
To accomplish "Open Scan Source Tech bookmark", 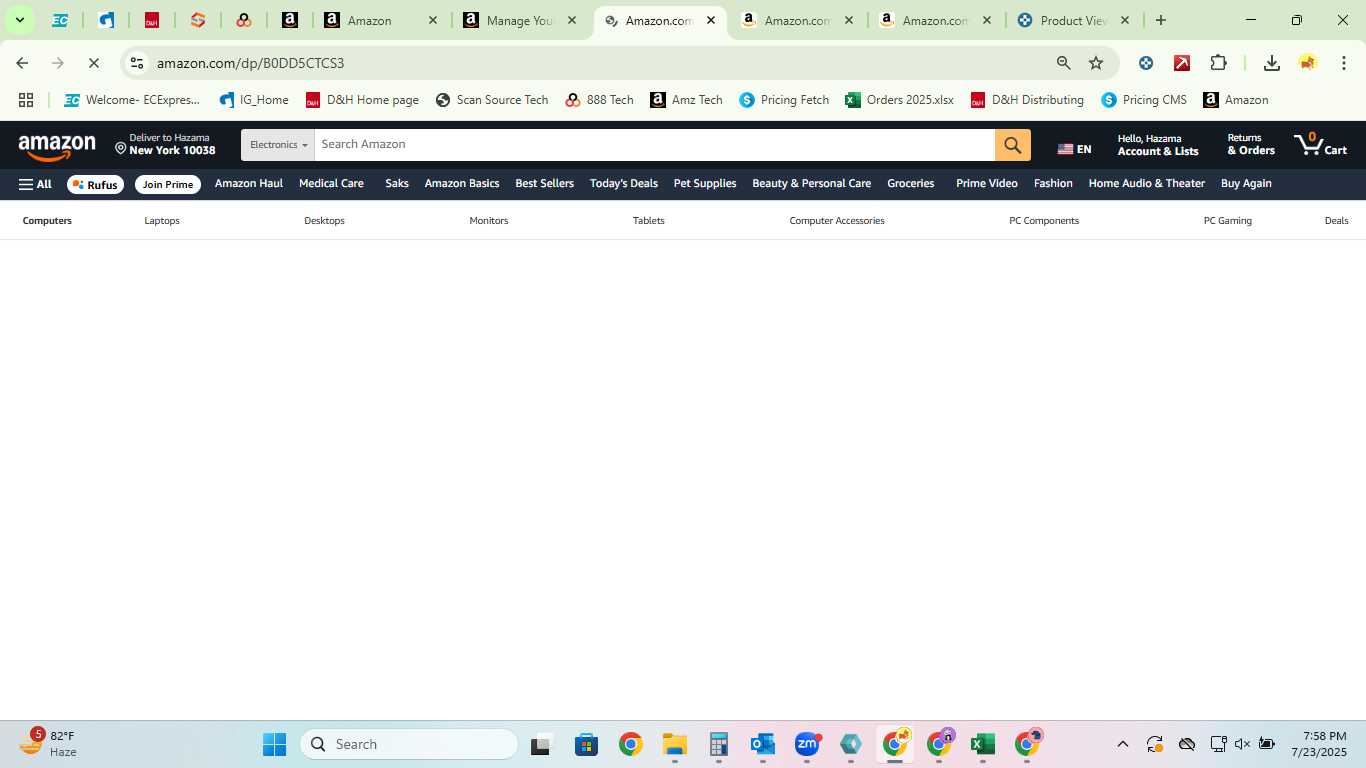I will click(x=492, y=100).
